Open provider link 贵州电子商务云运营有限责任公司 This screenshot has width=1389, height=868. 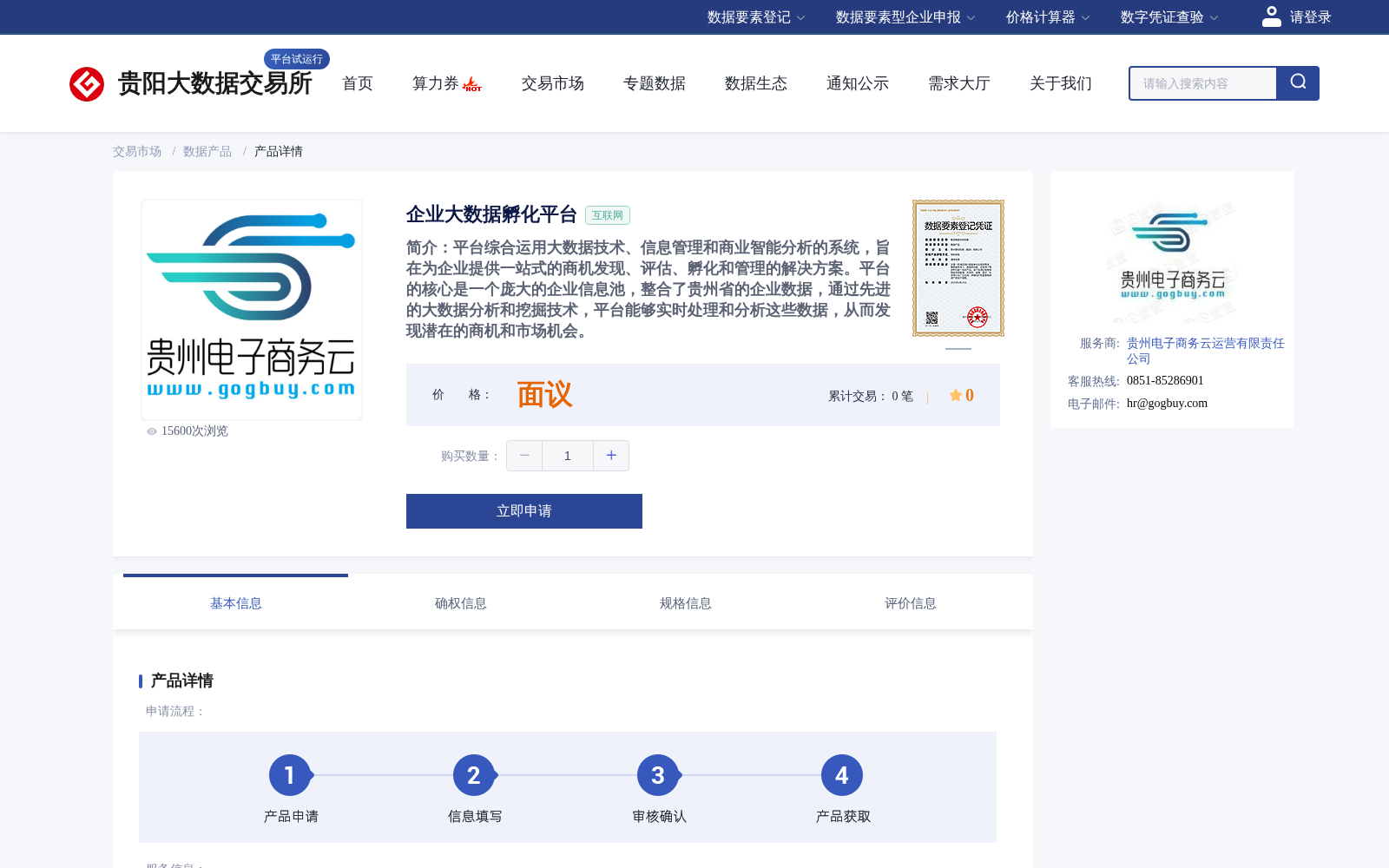pos(1205,351)
